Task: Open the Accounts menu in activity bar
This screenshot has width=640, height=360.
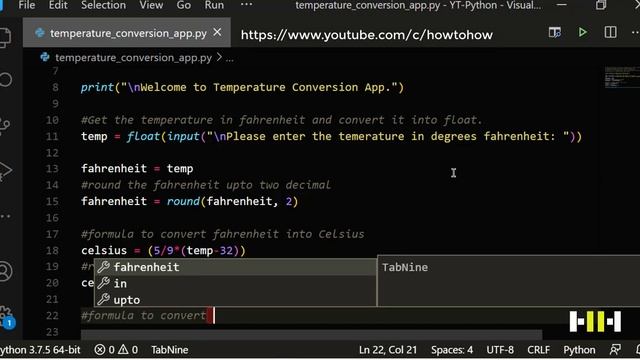Action: 5,271
